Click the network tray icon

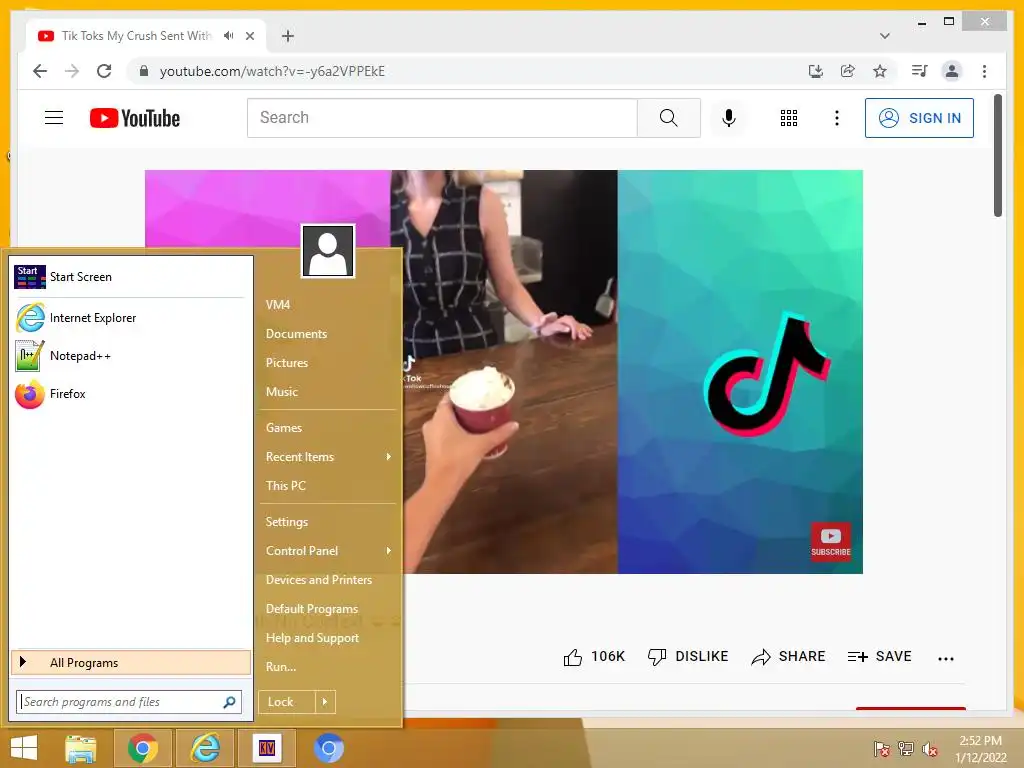(906, 749)
